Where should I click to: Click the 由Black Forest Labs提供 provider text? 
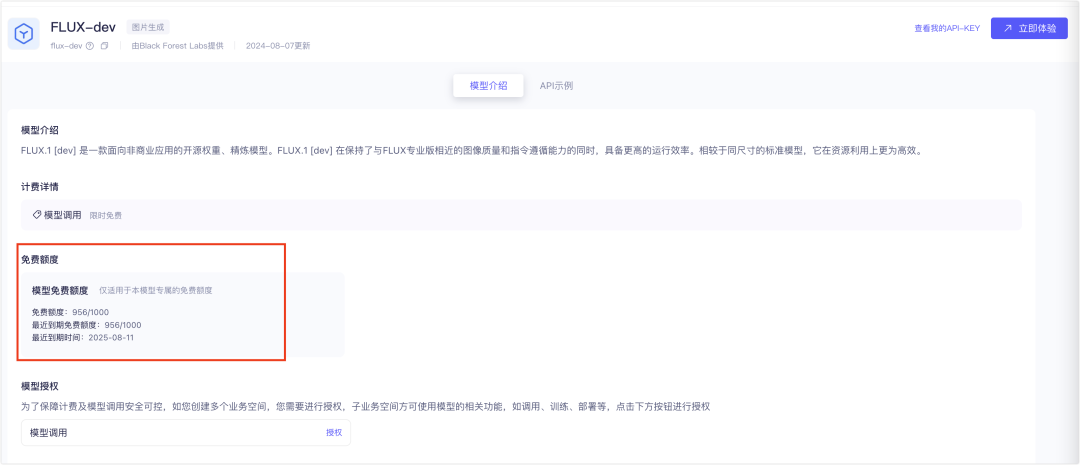tap(177, 46)
